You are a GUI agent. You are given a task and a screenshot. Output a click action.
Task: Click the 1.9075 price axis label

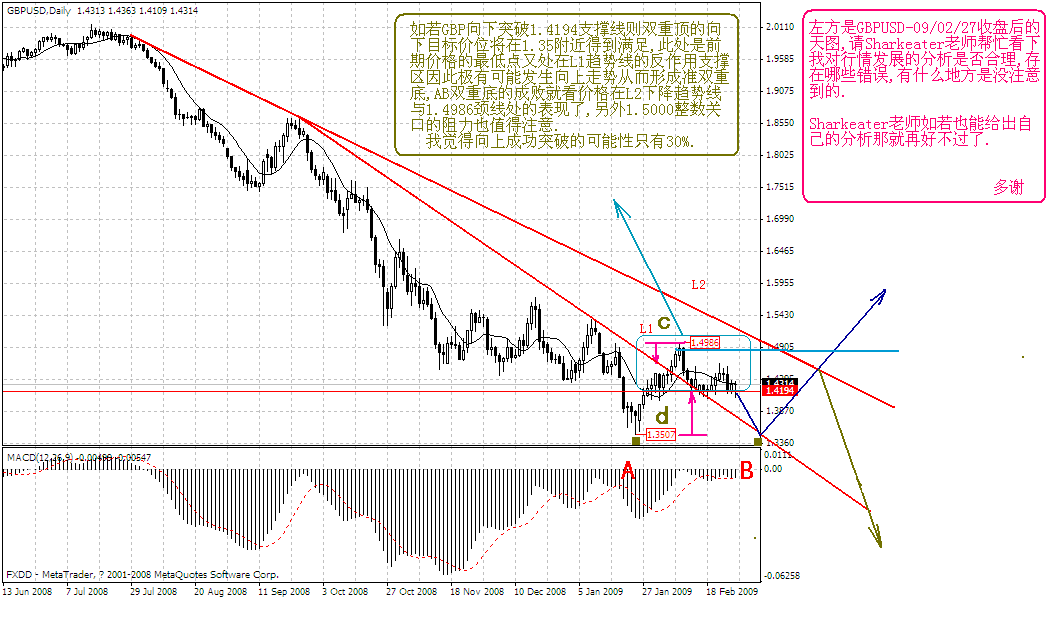(x=779, y=91)
